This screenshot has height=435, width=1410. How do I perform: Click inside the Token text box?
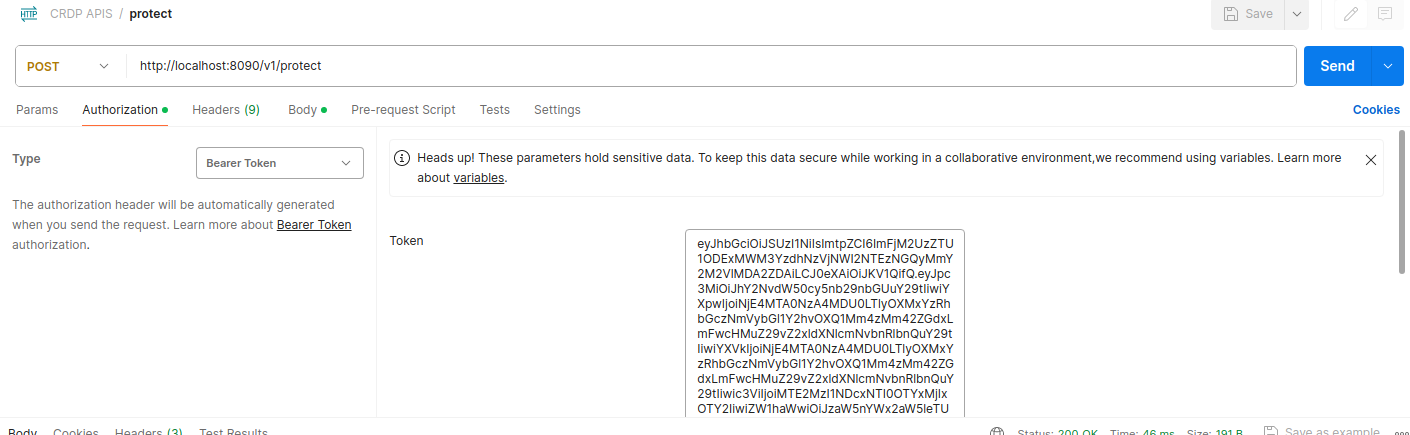pos(825,320)
